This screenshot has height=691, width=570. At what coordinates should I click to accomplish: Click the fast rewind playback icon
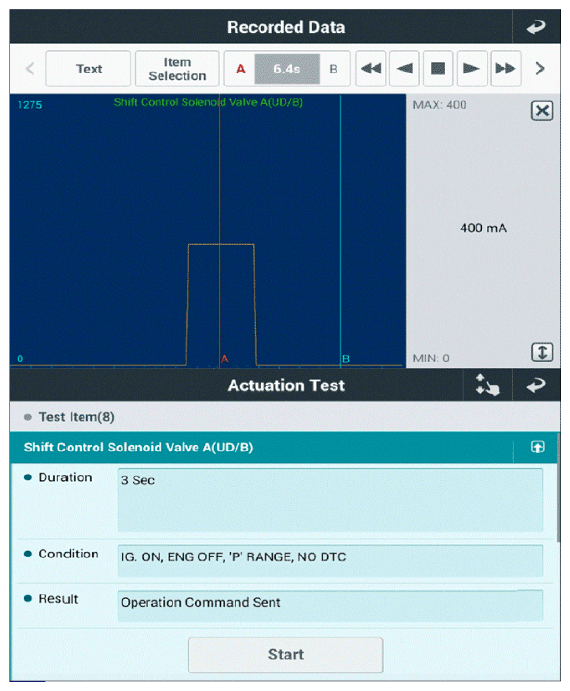tap(371, 68)
